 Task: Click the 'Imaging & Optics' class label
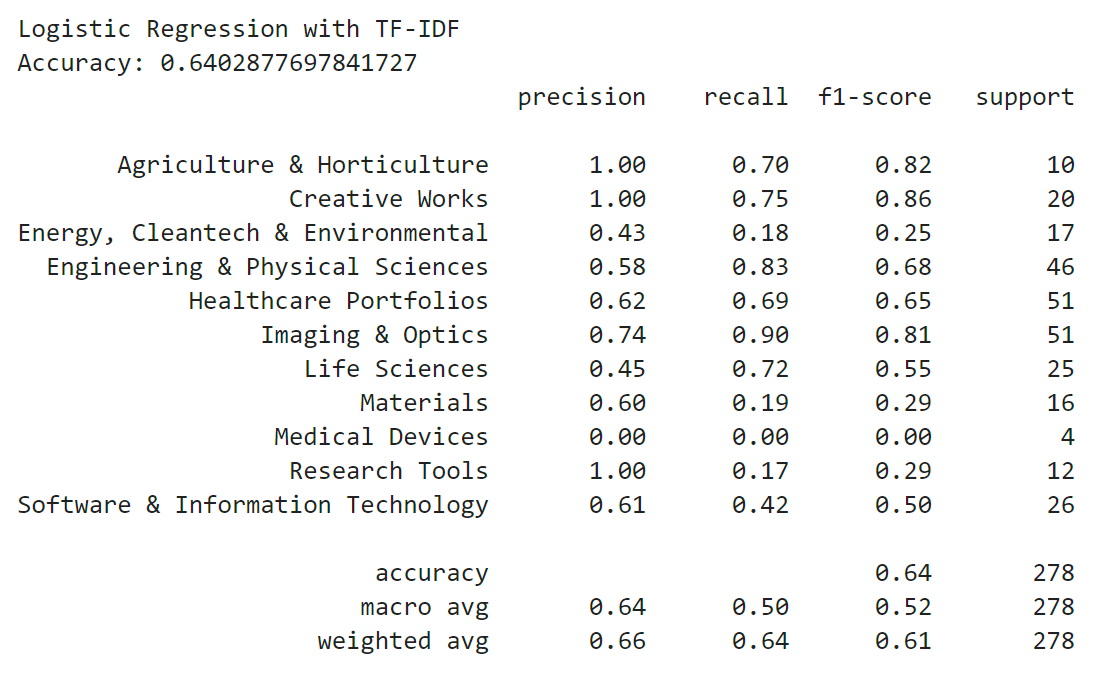tap(374, 335)
